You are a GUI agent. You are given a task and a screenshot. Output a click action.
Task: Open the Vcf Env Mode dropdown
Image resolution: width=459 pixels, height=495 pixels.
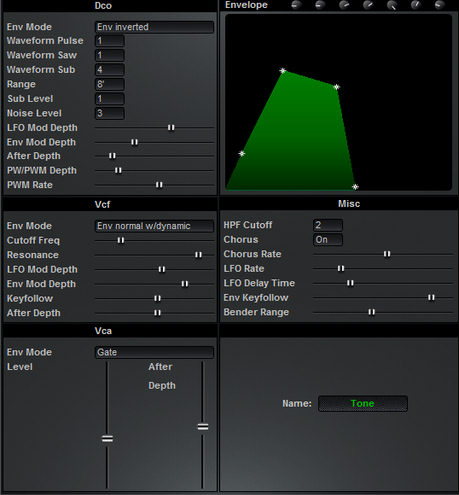pyautogui.click(x=154, y=226)
